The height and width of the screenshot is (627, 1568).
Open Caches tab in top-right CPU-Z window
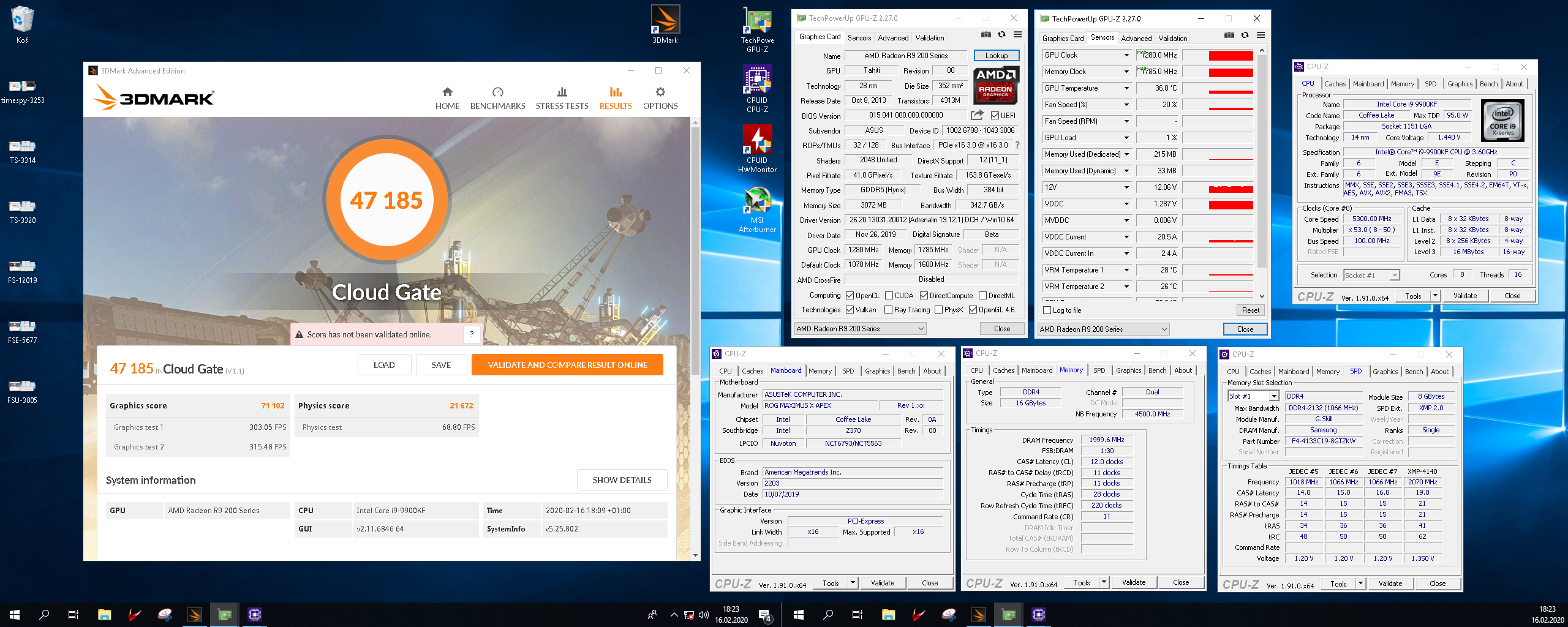coord(1335,84)
